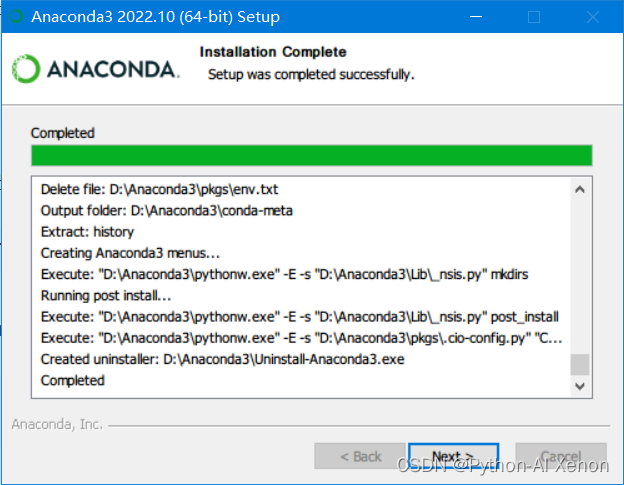
Task: Select the last 'Completed' log line
Action: coord(72,380)
